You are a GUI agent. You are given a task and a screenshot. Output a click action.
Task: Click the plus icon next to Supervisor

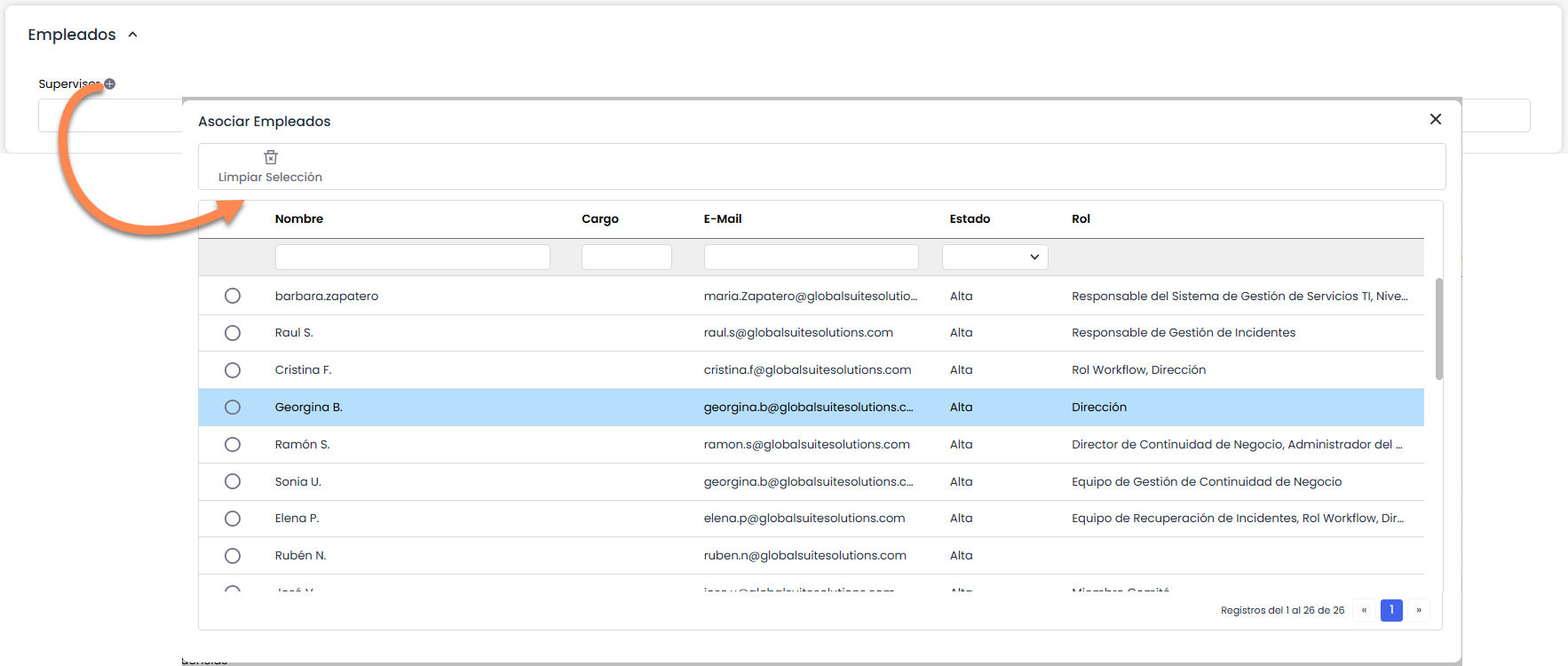pos(110,84)
